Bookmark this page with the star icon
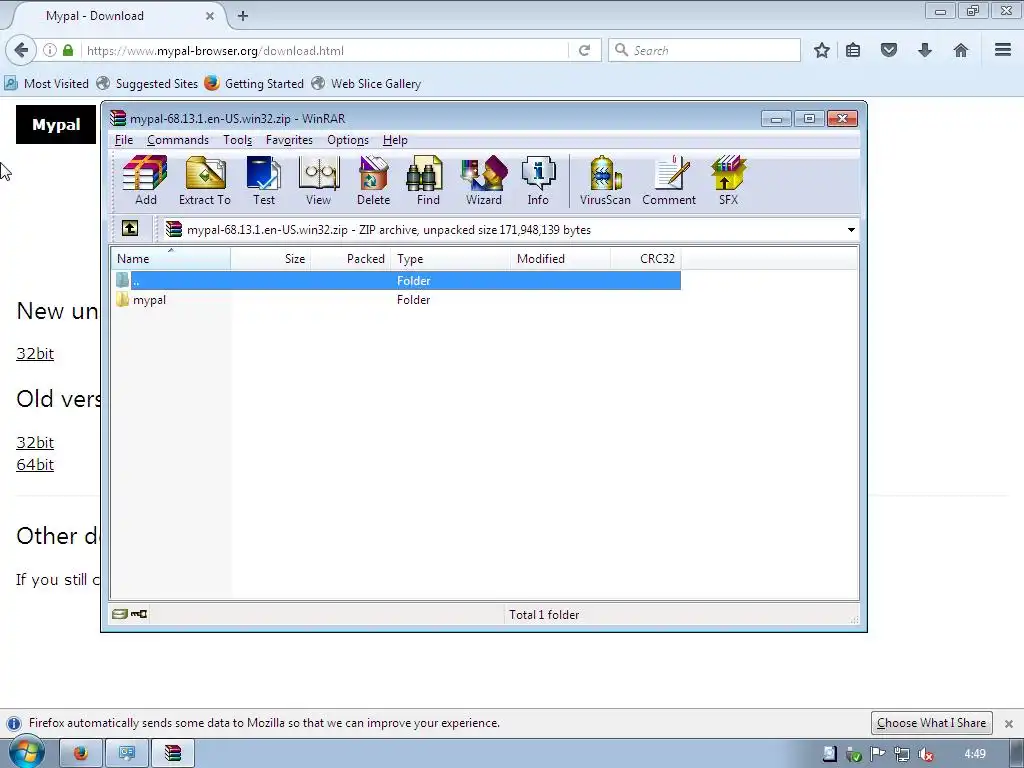The height and width of the screenshot is (768, 1024). pos(822,50)
